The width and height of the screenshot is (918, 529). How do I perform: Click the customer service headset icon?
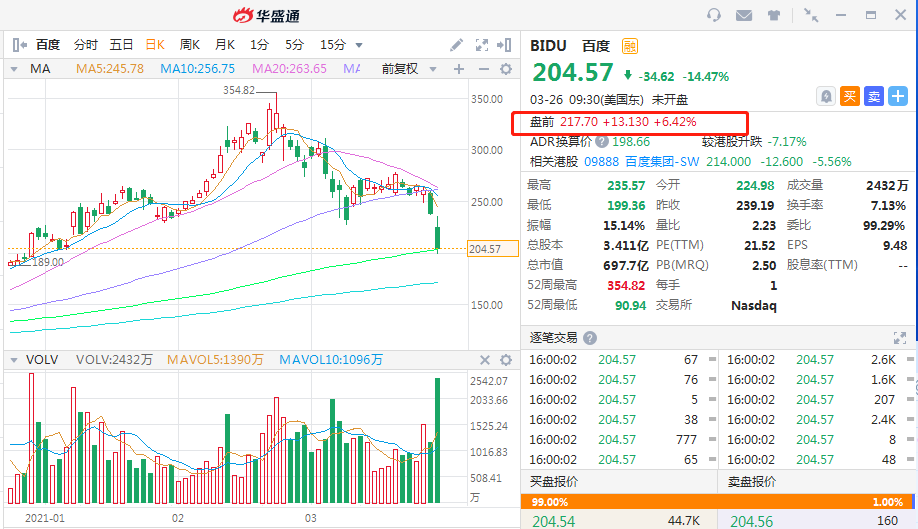(x=714, y=15)
